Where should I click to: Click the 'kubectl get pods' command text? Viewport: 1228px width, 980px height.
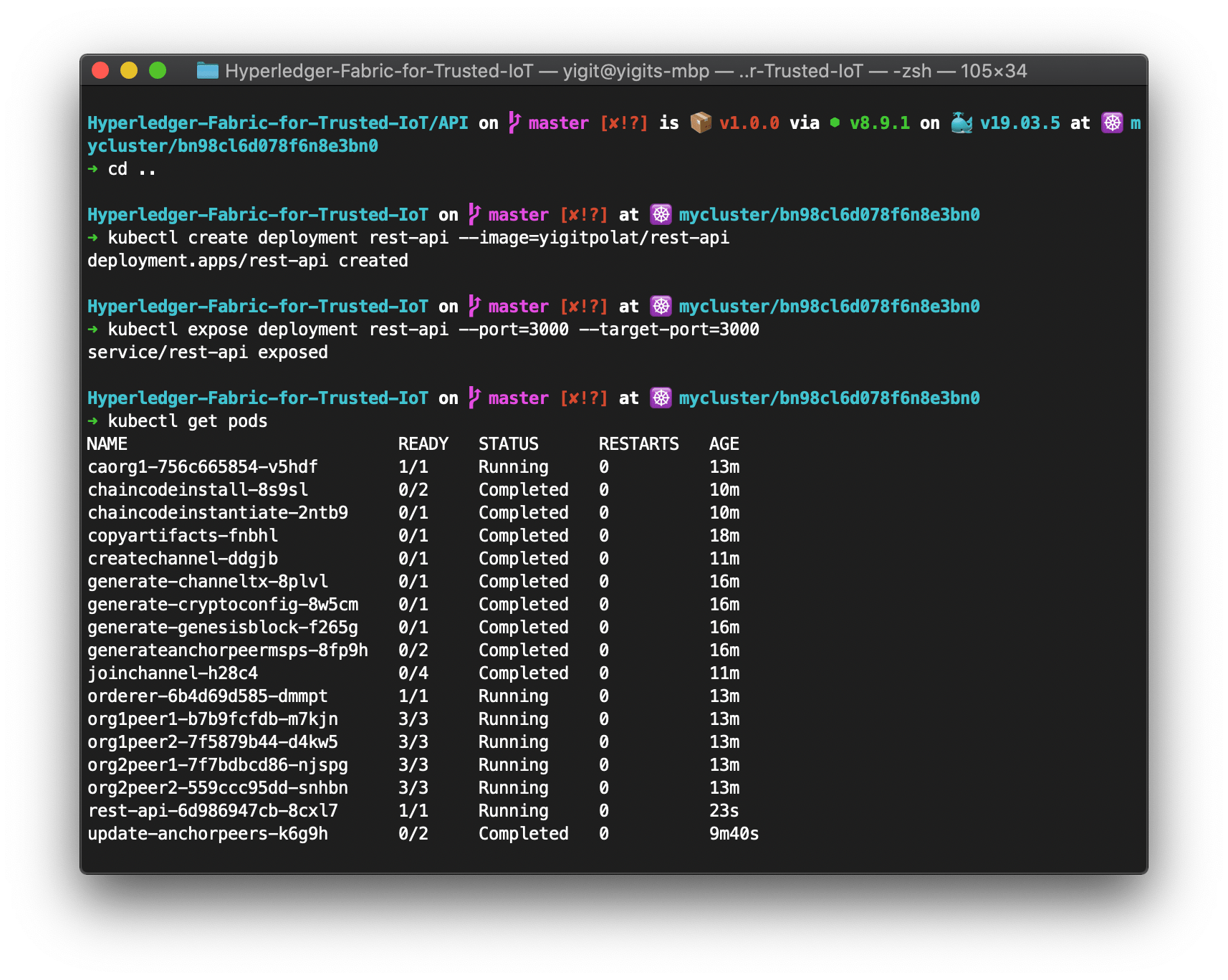point(188,421)
